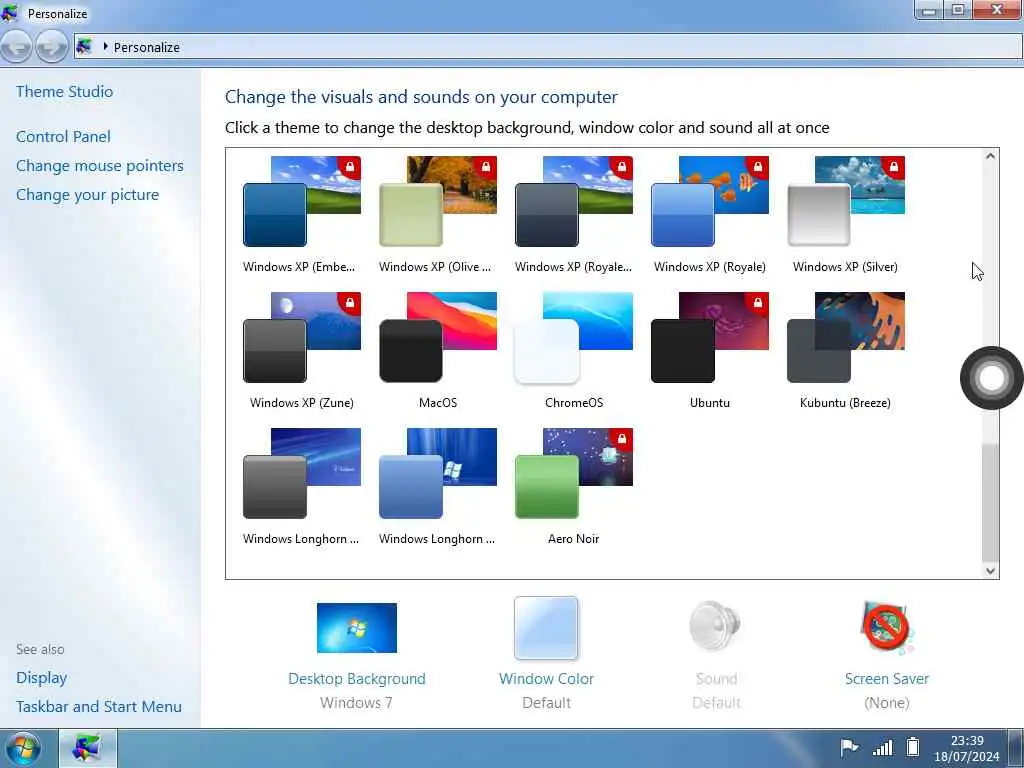Open Taskbar and Start Menu link
Screen dimensions: 1024x768
(99, 707)
